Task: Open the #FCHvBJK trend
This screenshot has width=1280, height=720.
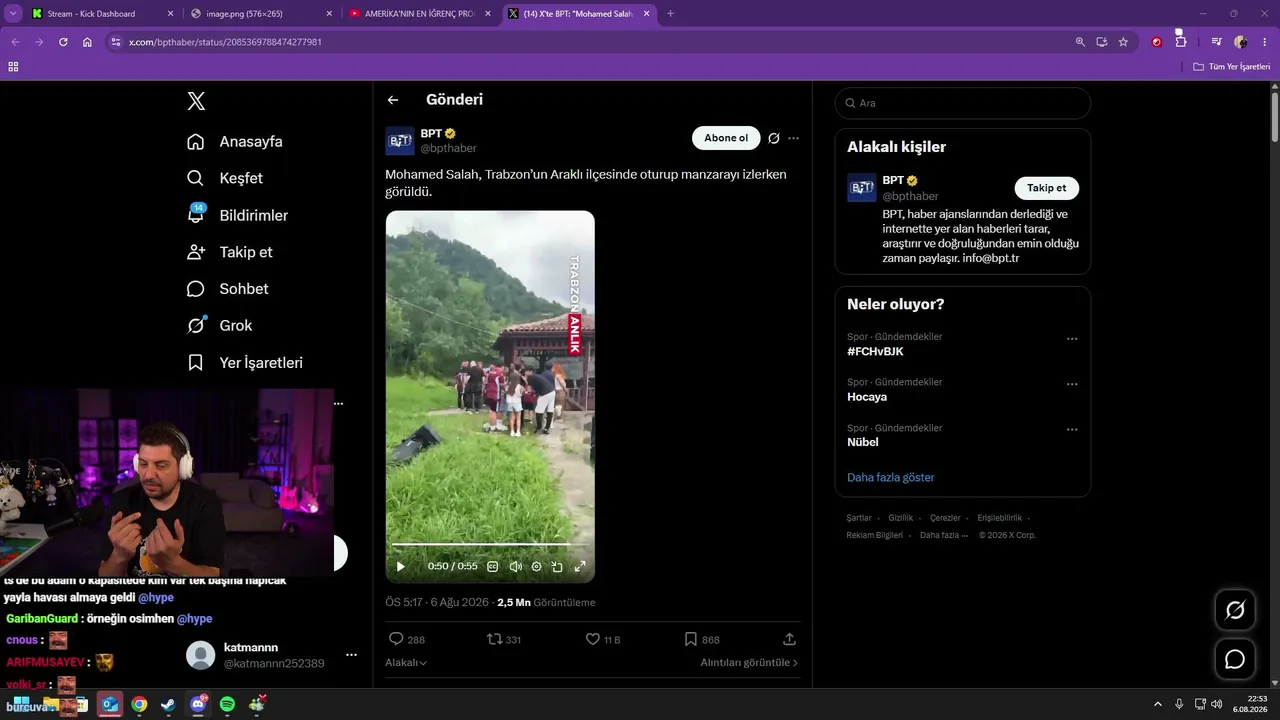Action: click(875, 352)
